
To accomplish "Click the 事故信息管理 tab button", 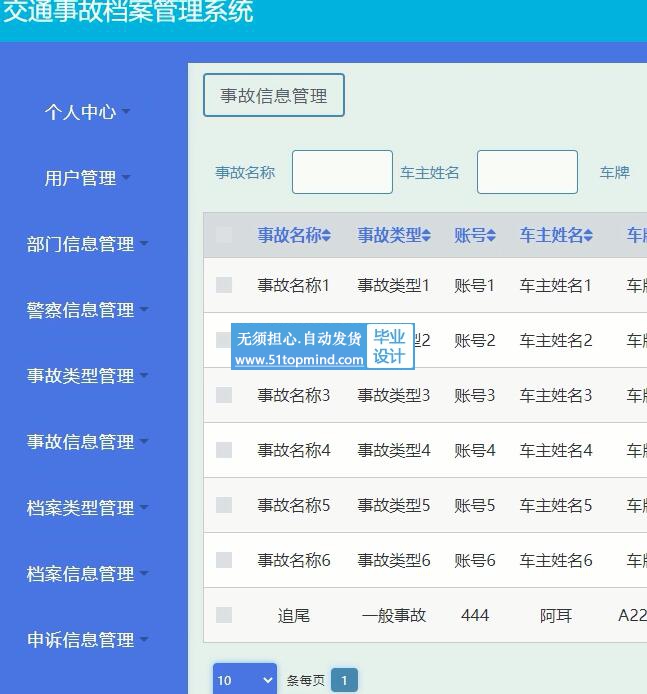I will click(x=274, y=96).
